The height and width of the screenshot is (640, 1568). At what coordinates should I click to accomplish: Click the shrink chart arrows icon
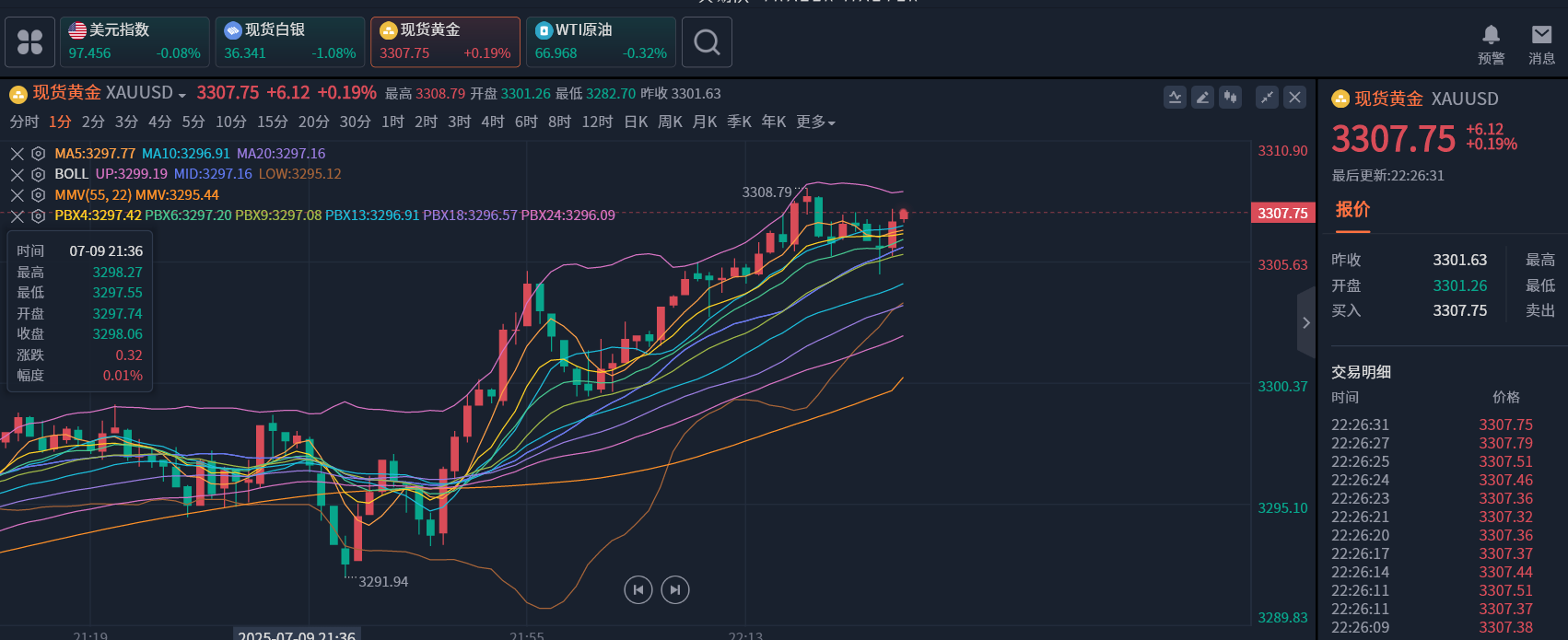click(1268, 97)
